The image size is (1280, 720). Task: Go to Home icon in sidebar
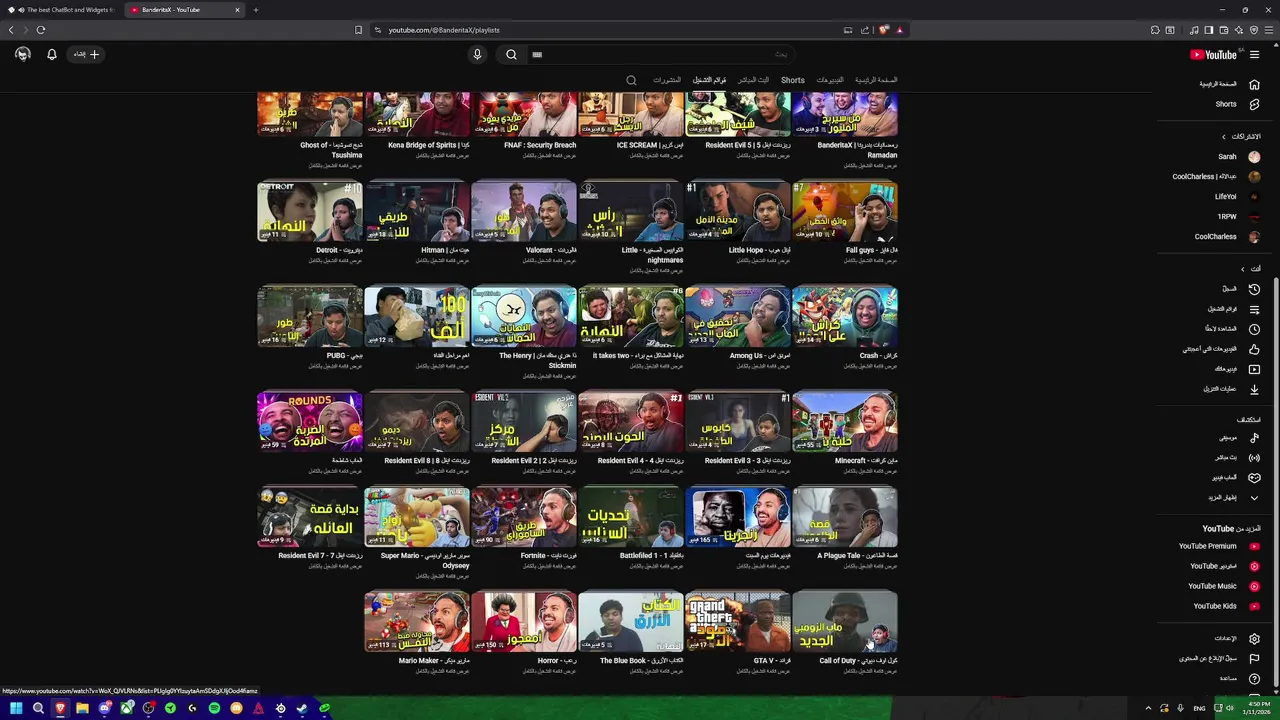pyautogui.click(x=1254, y=84)
